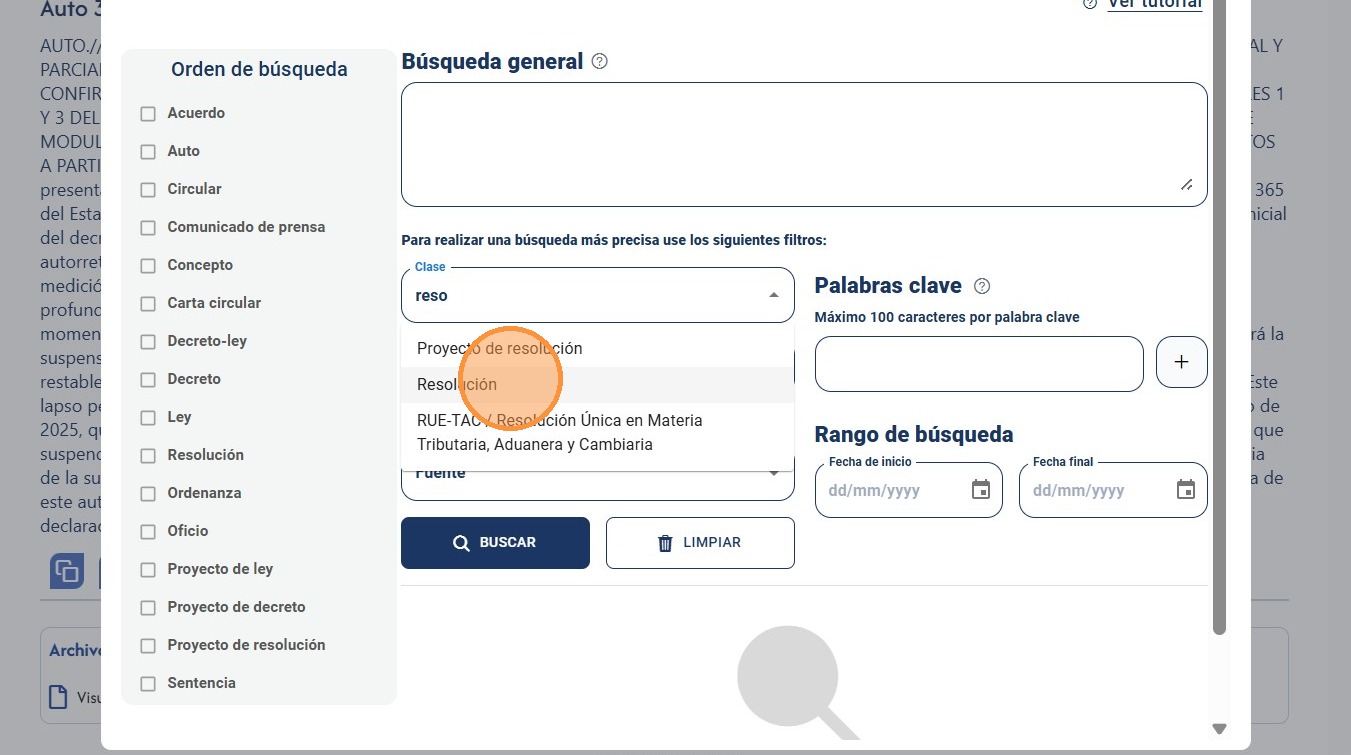Screen dimensions: 1351x755
Task: Click the resize handle of the search textarea
Action: [1186, 184]
